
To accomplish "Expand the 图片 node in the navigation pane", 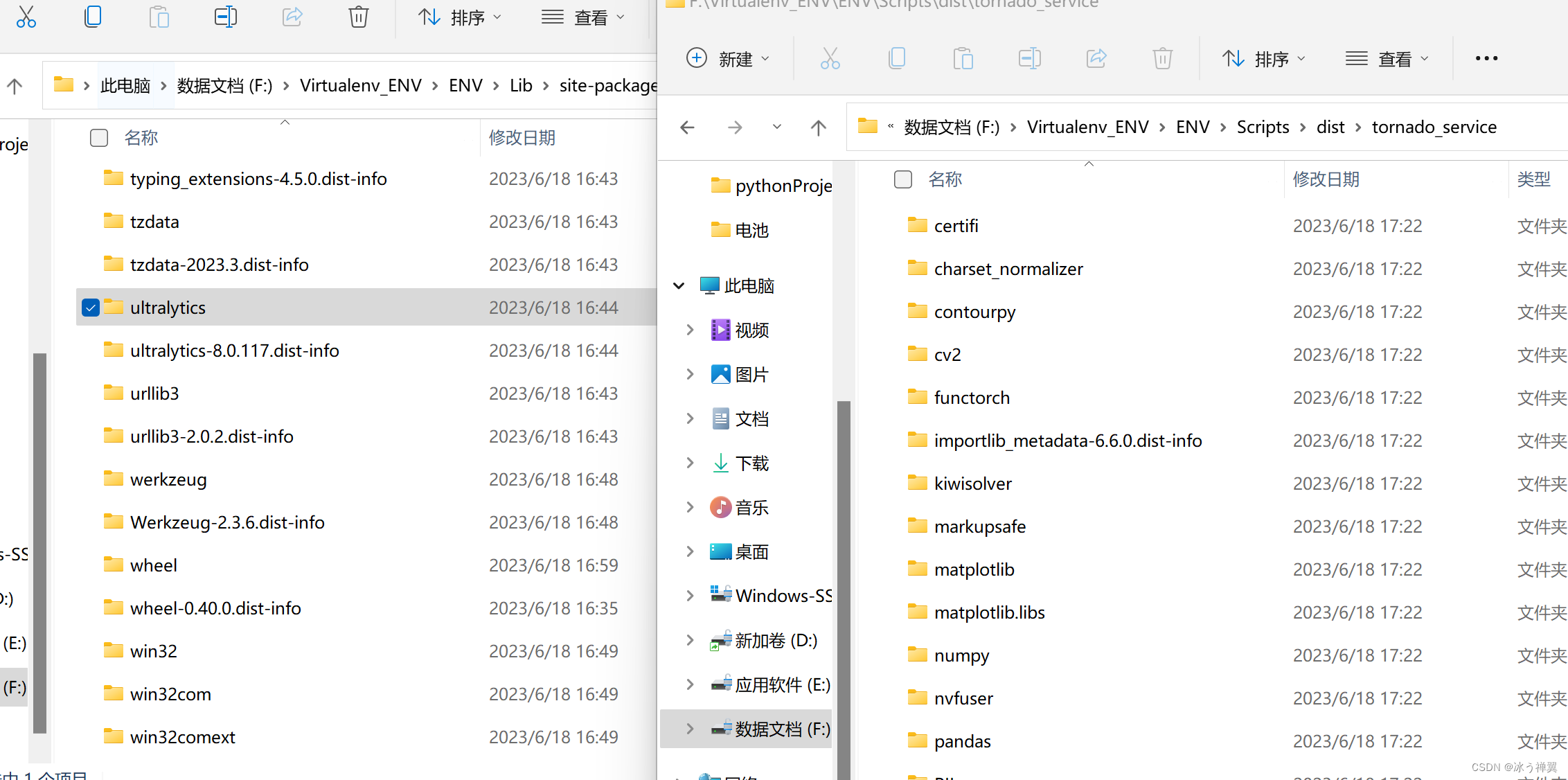I will [689, 373].
